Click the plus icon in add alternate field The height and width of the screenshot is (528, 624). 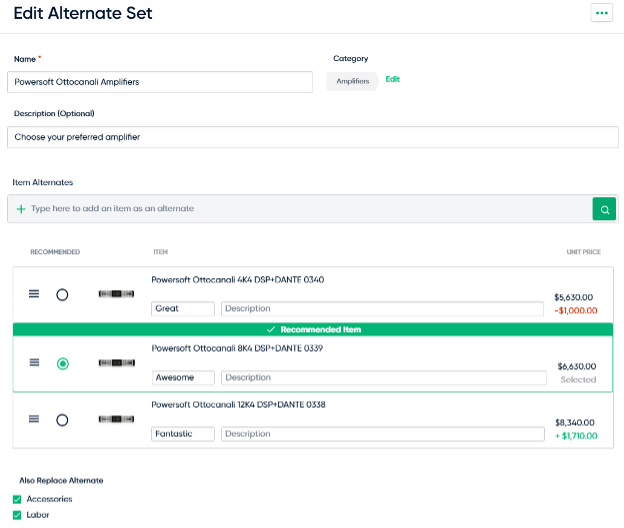click(21, 209)
